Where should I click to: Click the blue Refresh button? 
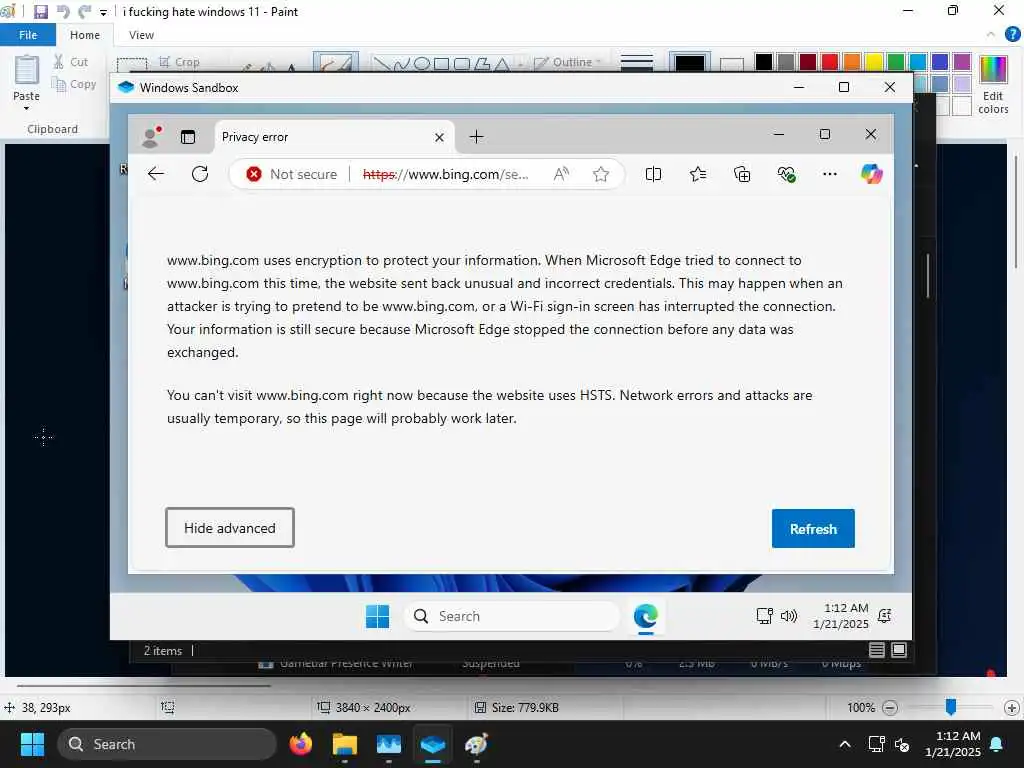[x=813, y=528]
